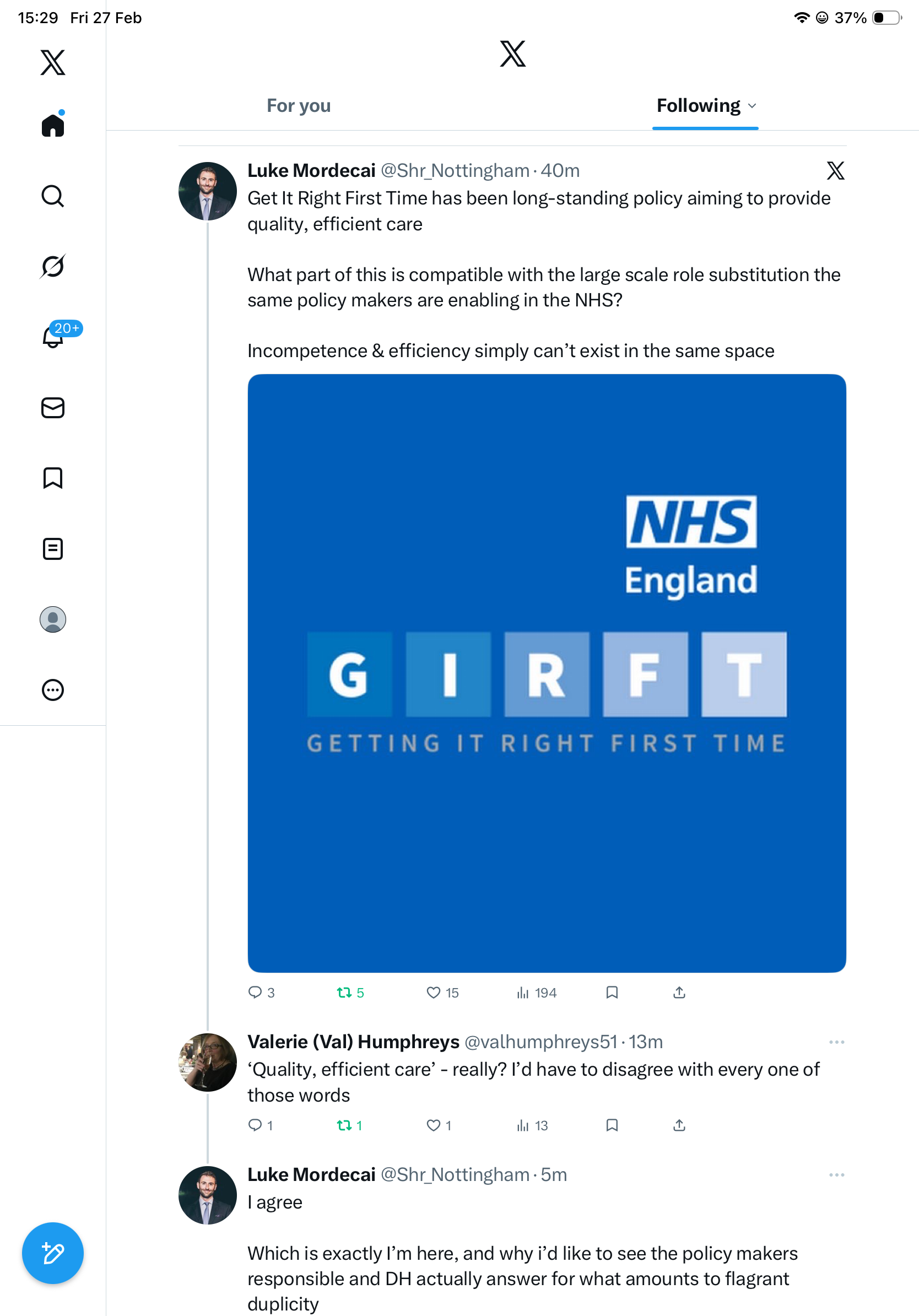The image size is (919, 1316).
Task: Share Luke Mordecai's GIRFT post
Action: (x=679, y=993)
